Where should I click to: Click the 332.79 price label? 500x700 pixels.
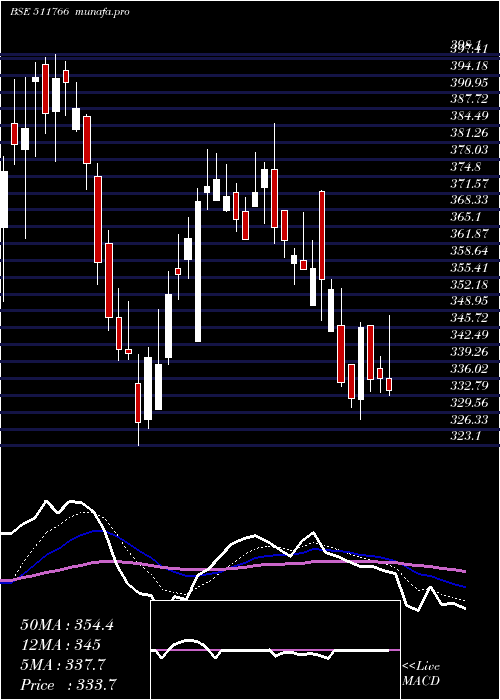469,385
